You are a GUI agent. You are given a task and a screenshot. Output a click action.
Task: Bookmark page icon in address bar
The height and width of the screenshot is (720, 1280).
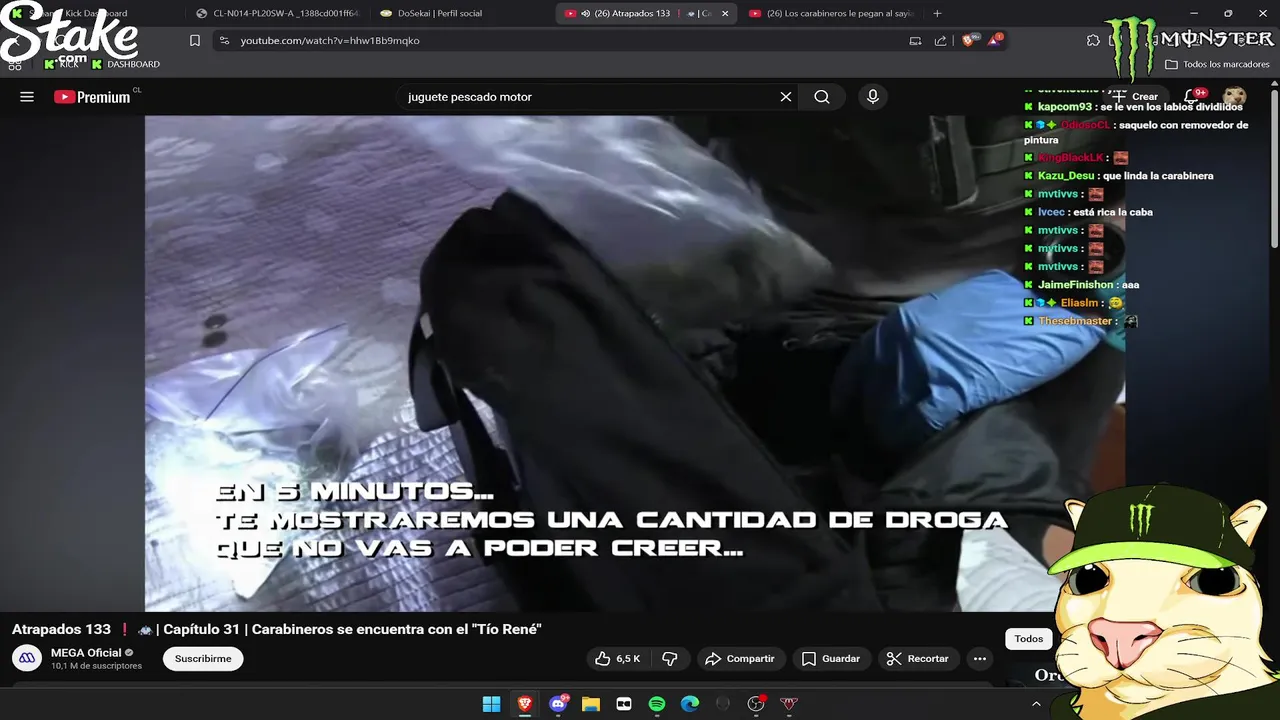195,41
